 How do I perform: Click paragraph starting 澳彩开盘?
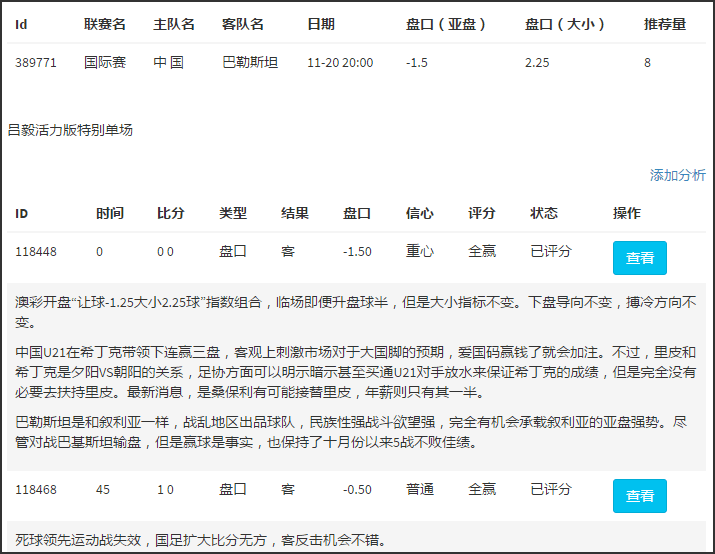coord(356,312)
